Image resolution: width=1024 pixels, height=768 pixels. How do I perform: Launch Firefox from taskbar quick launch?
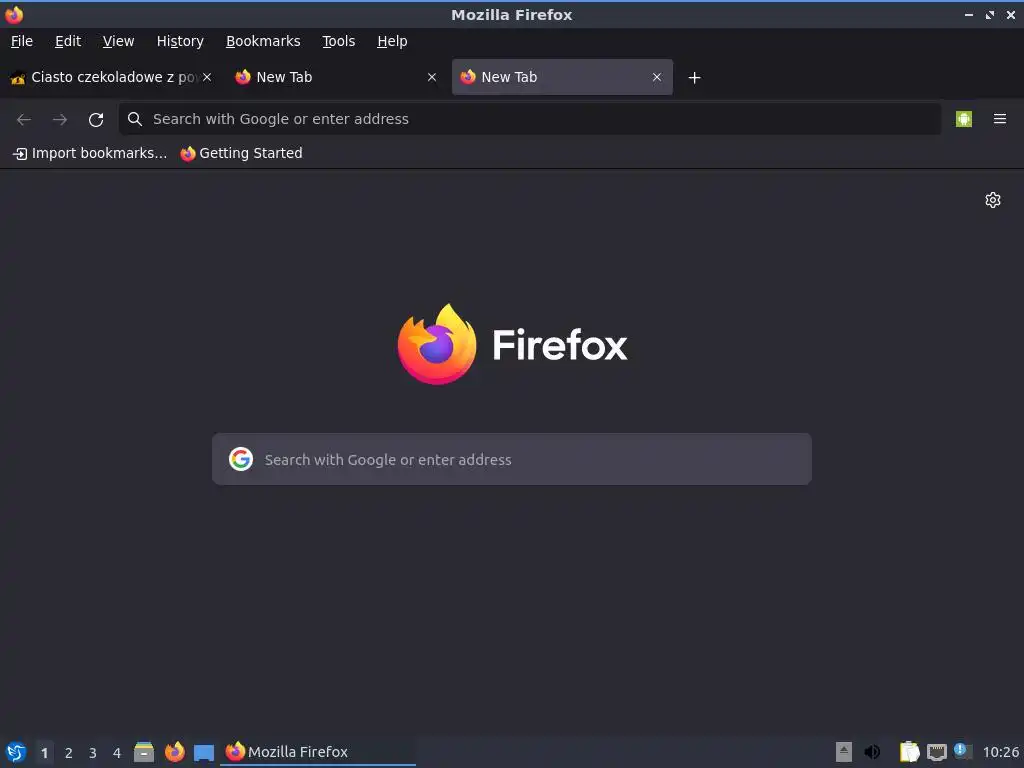[x=174, y=752]
